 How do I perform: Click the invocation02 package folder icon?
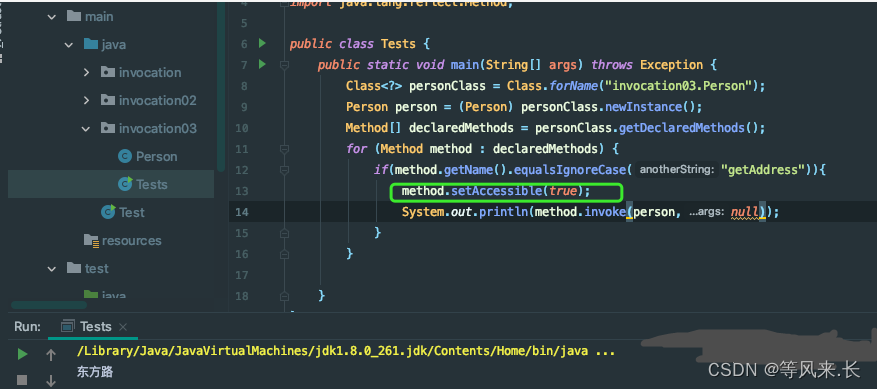(x=108, y=100)
